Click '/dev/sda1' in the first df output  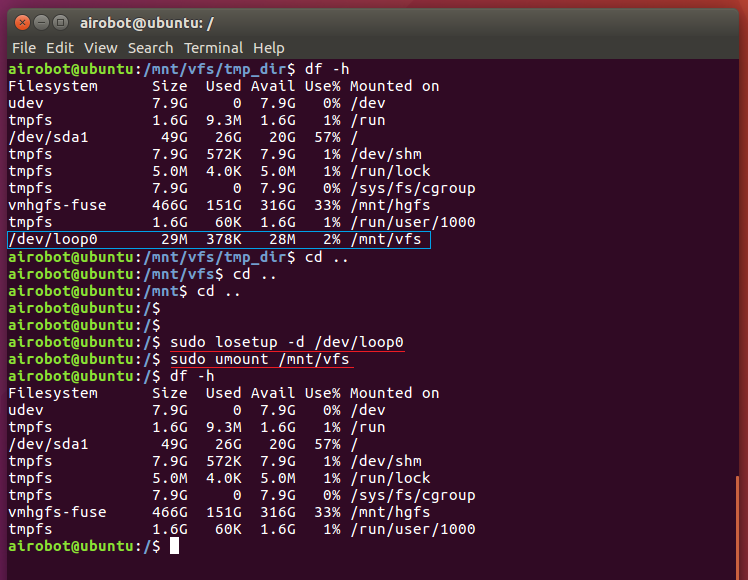pyautogui.click(x=48, y=137)
